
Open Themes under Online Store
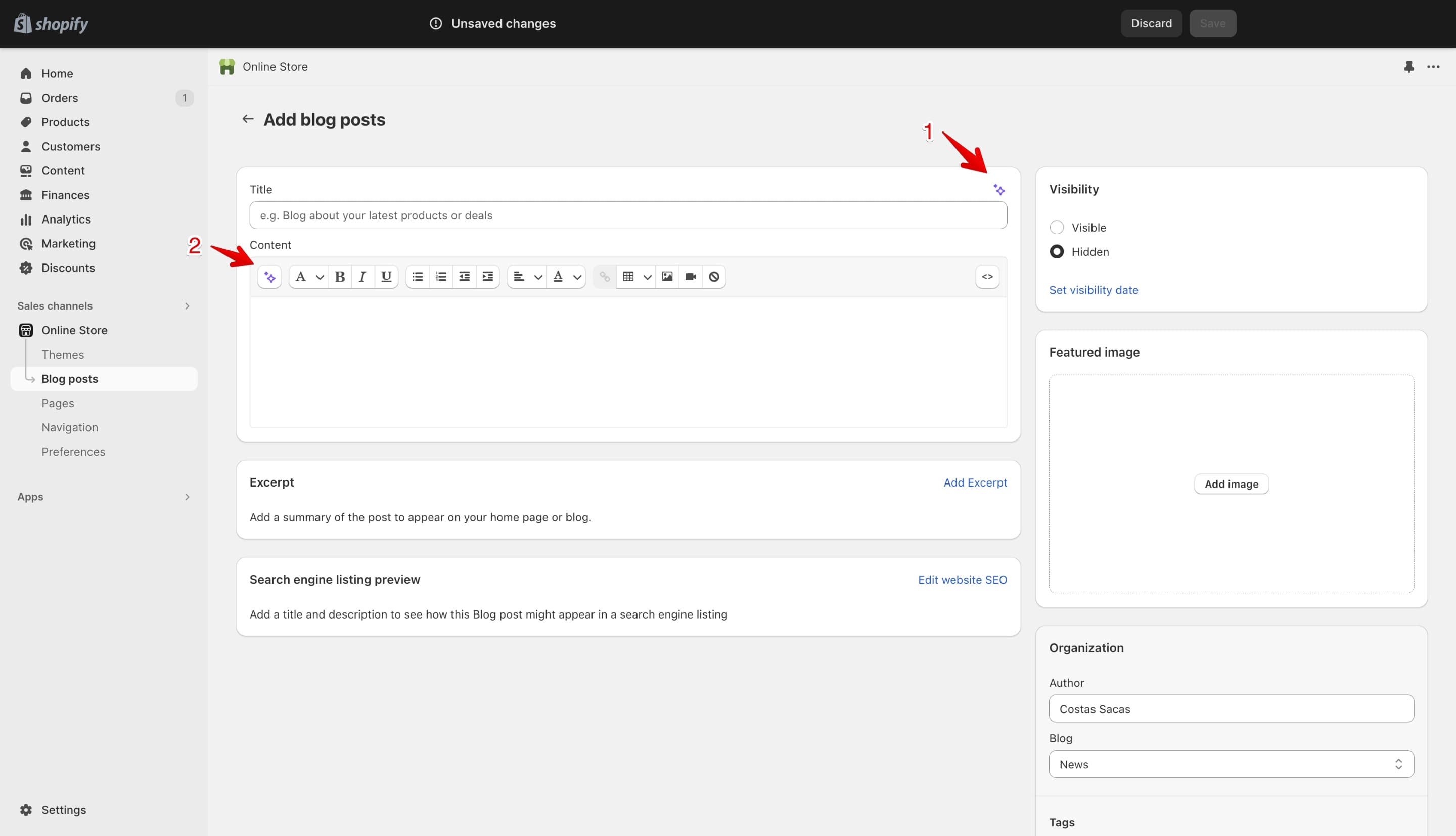pos(63,354)
